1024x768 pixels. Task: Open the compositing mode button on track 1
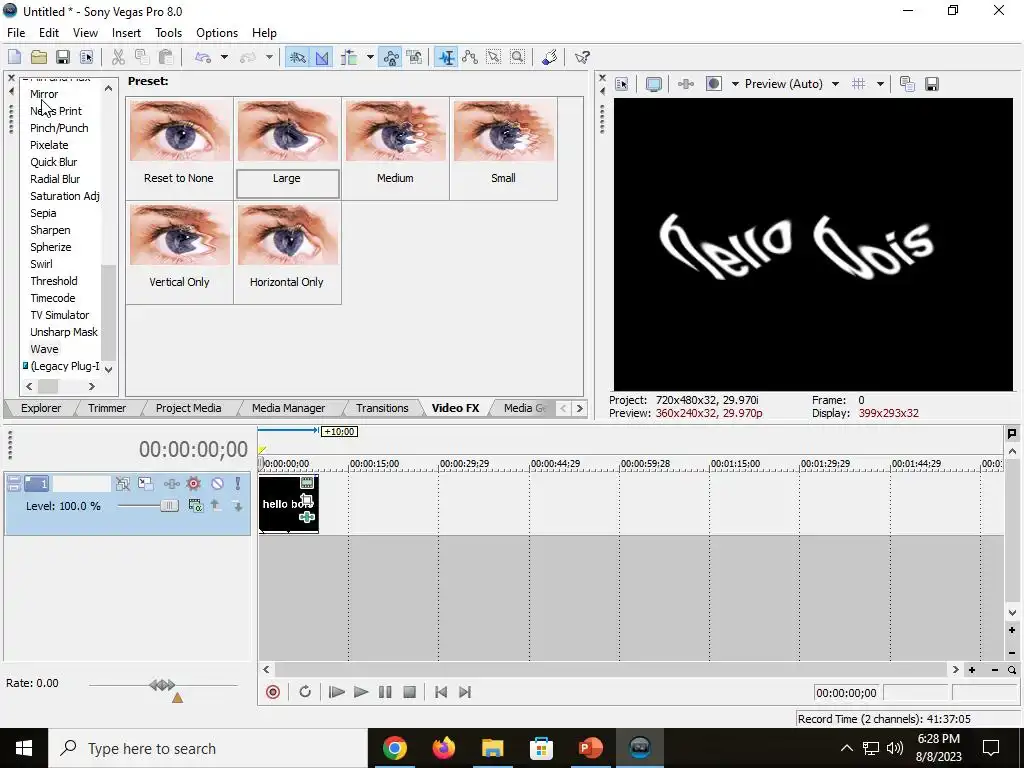(x=196, y=505)
